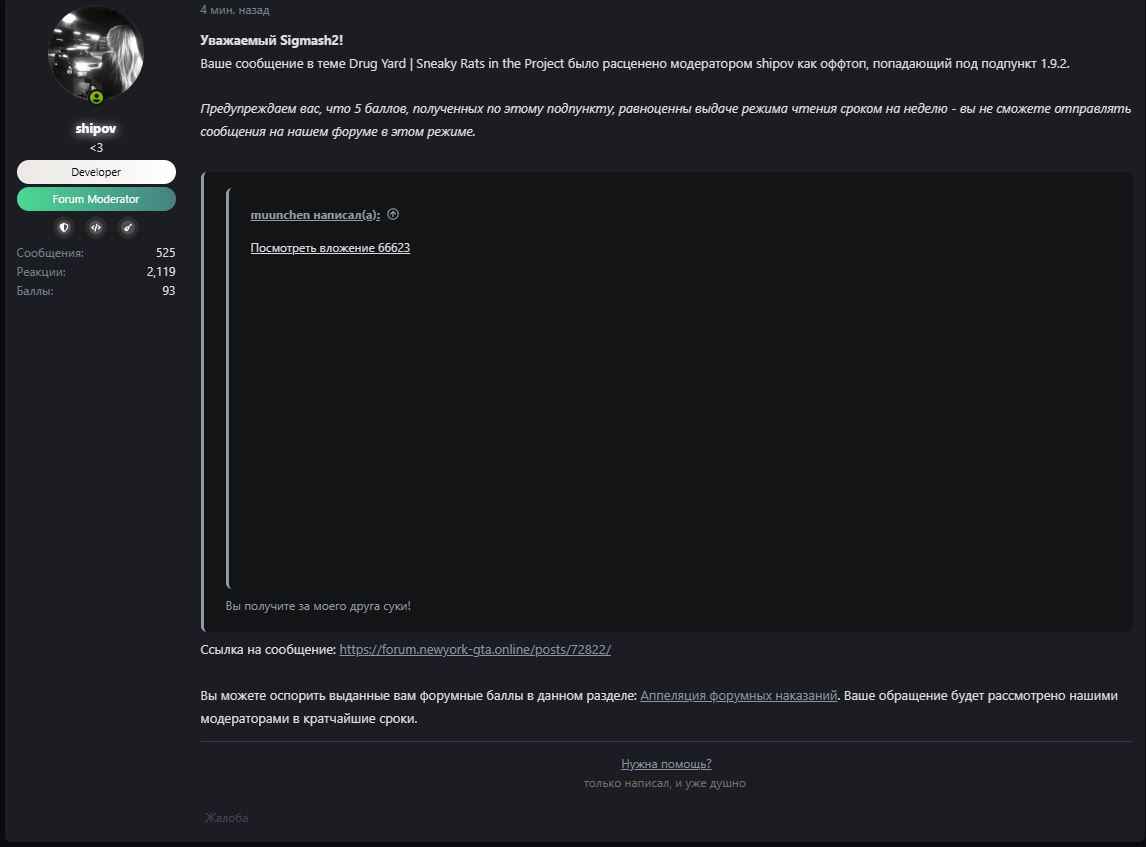Open the shipov username link
Image resolution: width=1146 pixels, height=847 pixels.
click(x=96, y=129)
